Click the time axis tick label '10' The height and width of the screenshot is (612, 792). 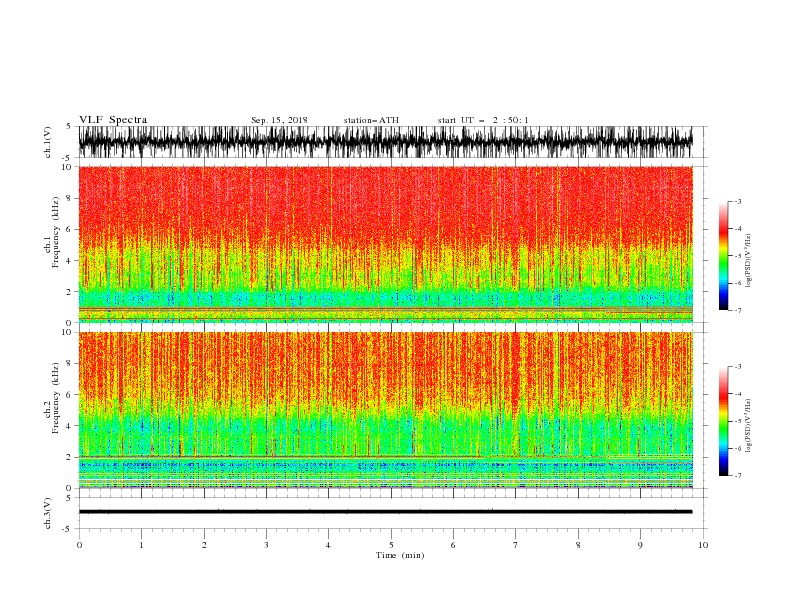click(x=703, y=545)
